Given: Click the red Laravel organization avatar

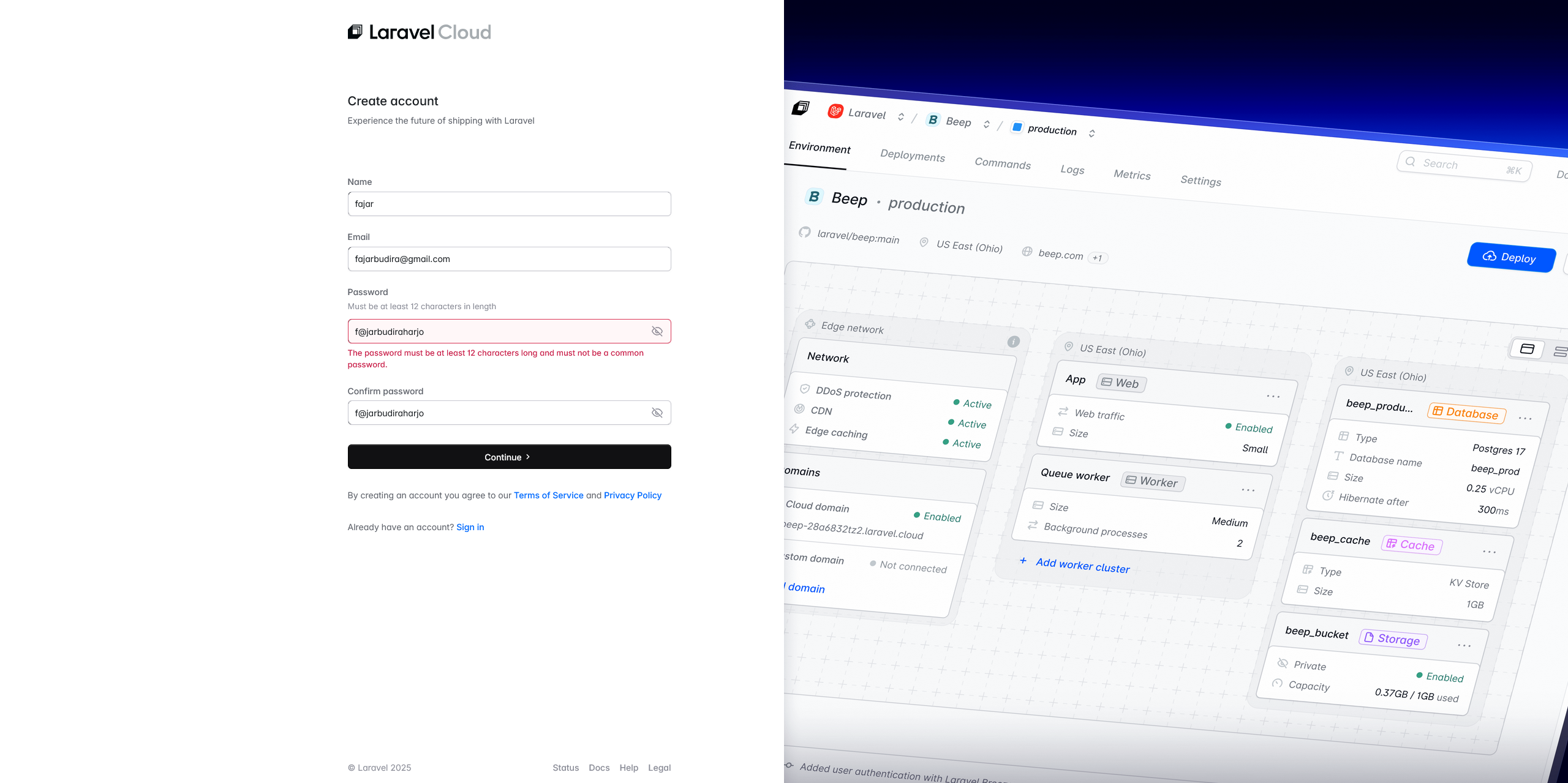Looking at the screenshot, I should (835, 111).
